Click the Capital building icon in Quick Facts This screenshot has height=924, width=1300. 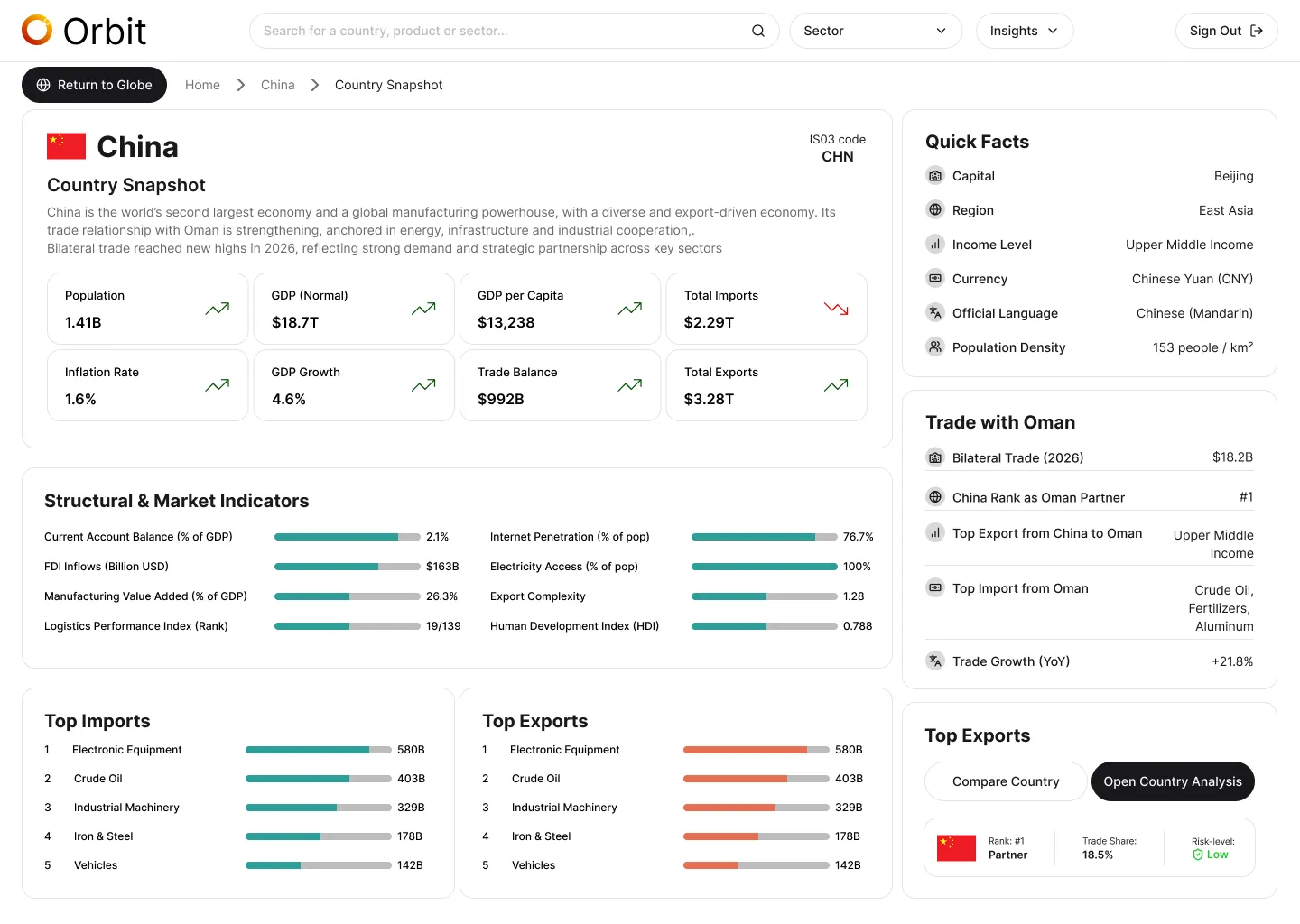(935, 176)
